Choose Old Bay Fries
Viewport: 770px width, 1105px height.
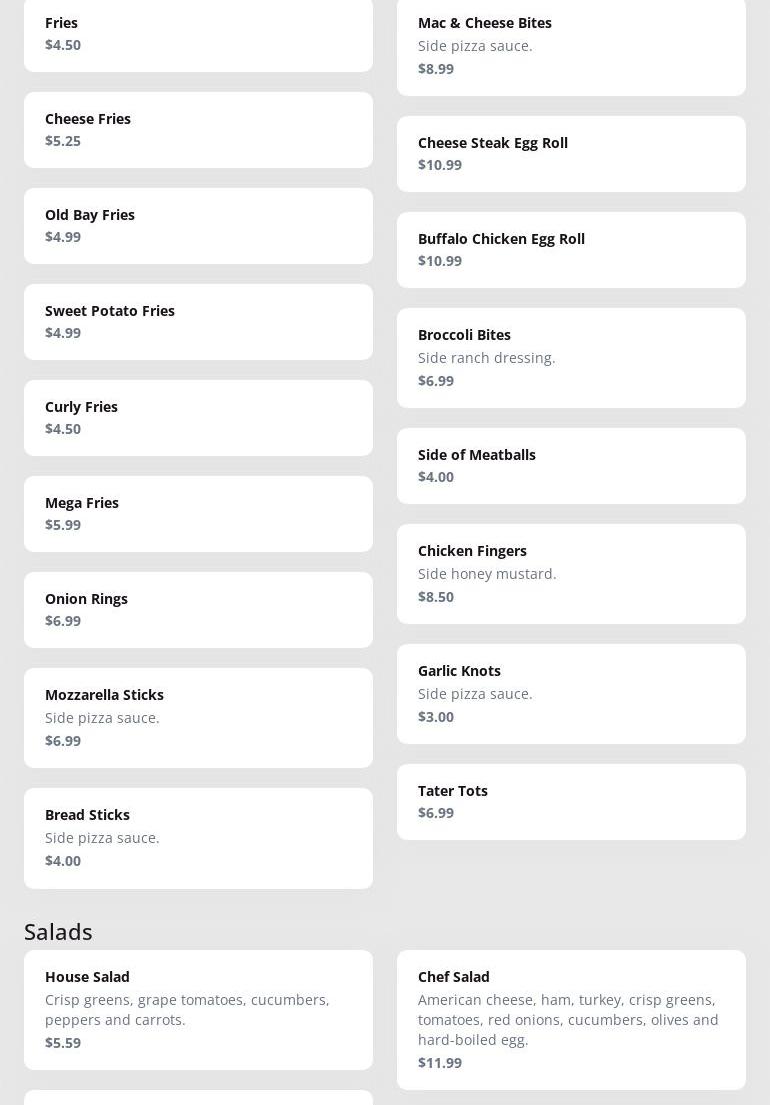(x=198, y=226)
